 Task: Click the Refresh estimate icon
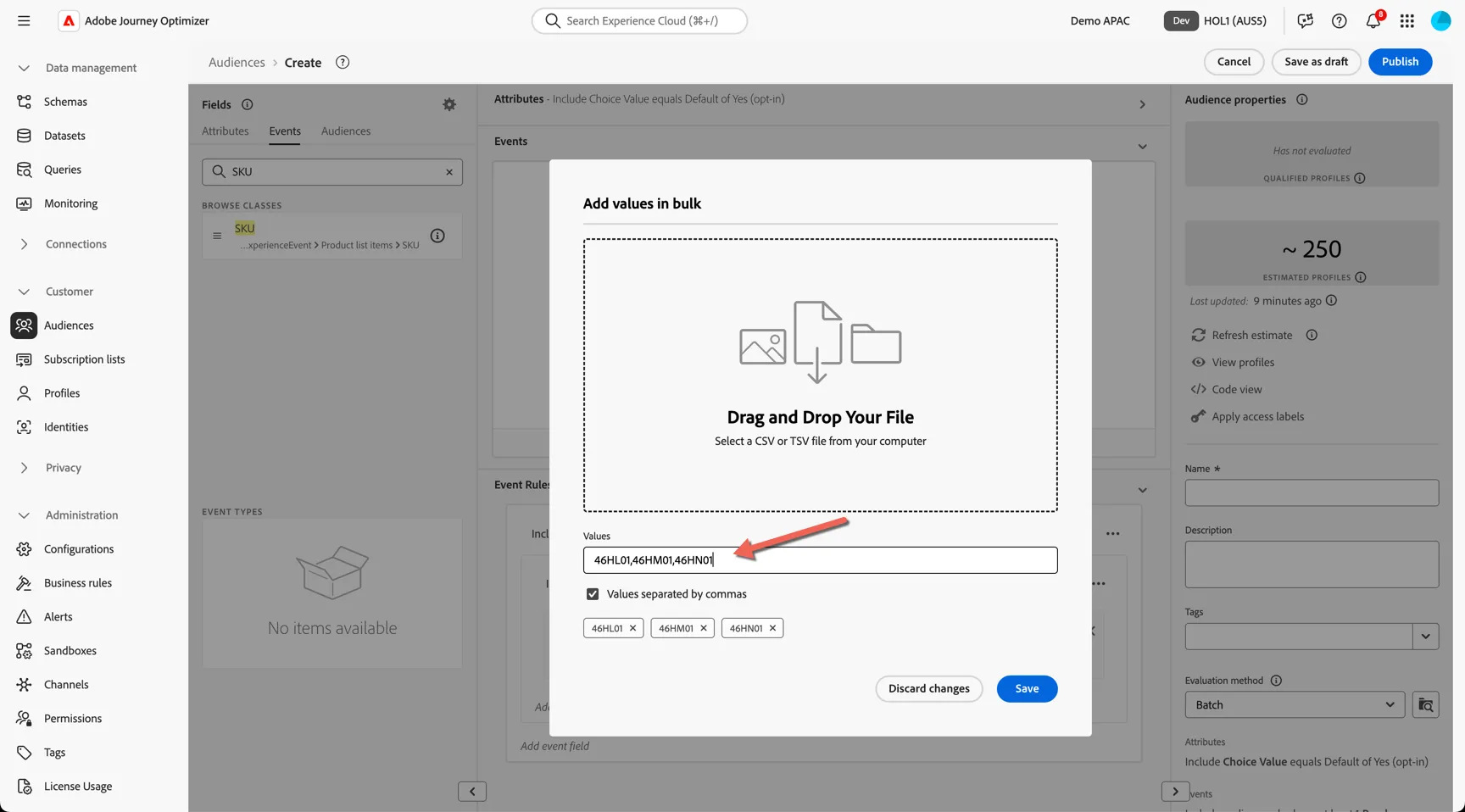point(1198,335)
